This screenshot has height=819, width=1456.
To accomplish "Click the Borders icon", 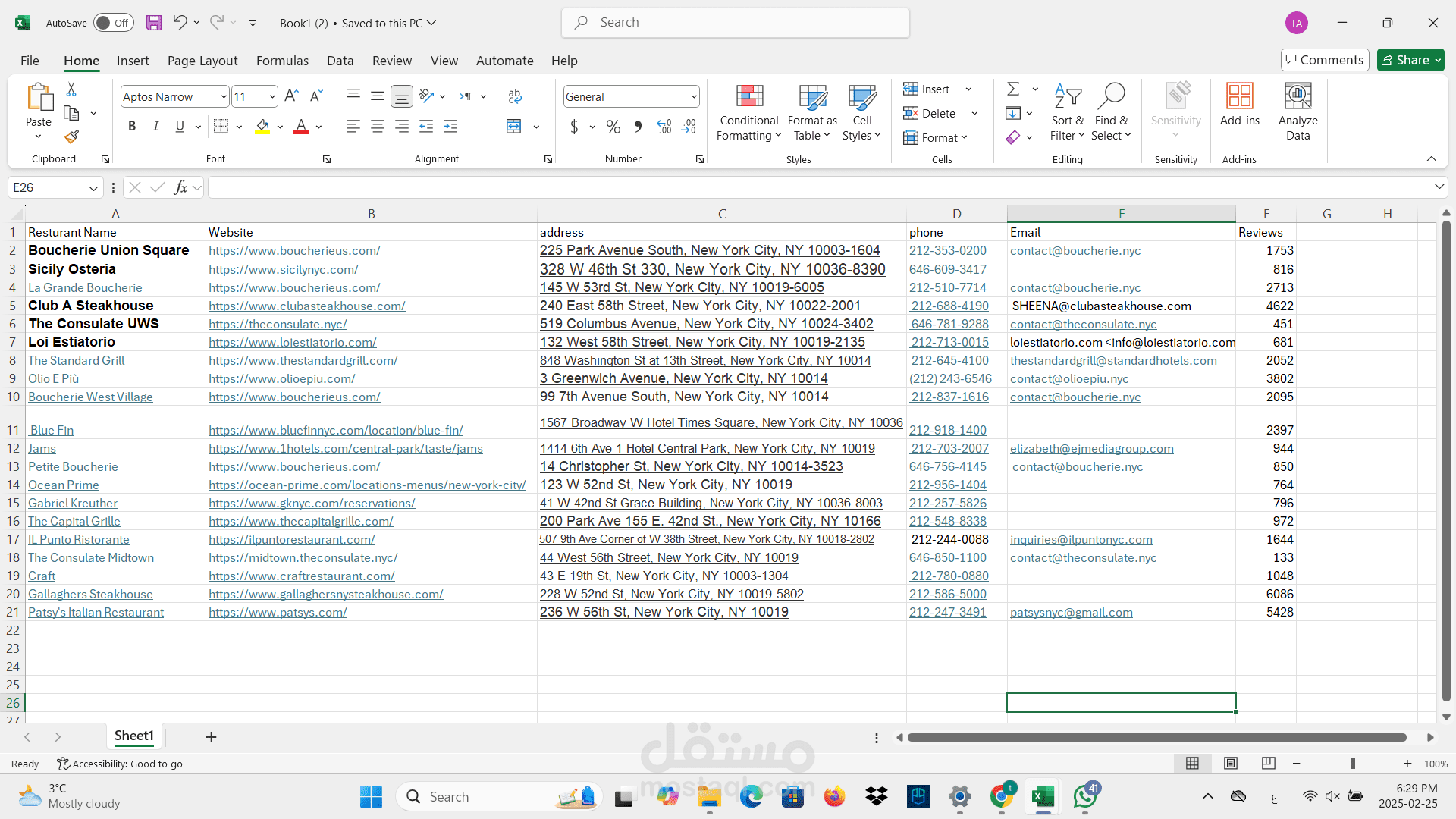I will tap(221, 127).
